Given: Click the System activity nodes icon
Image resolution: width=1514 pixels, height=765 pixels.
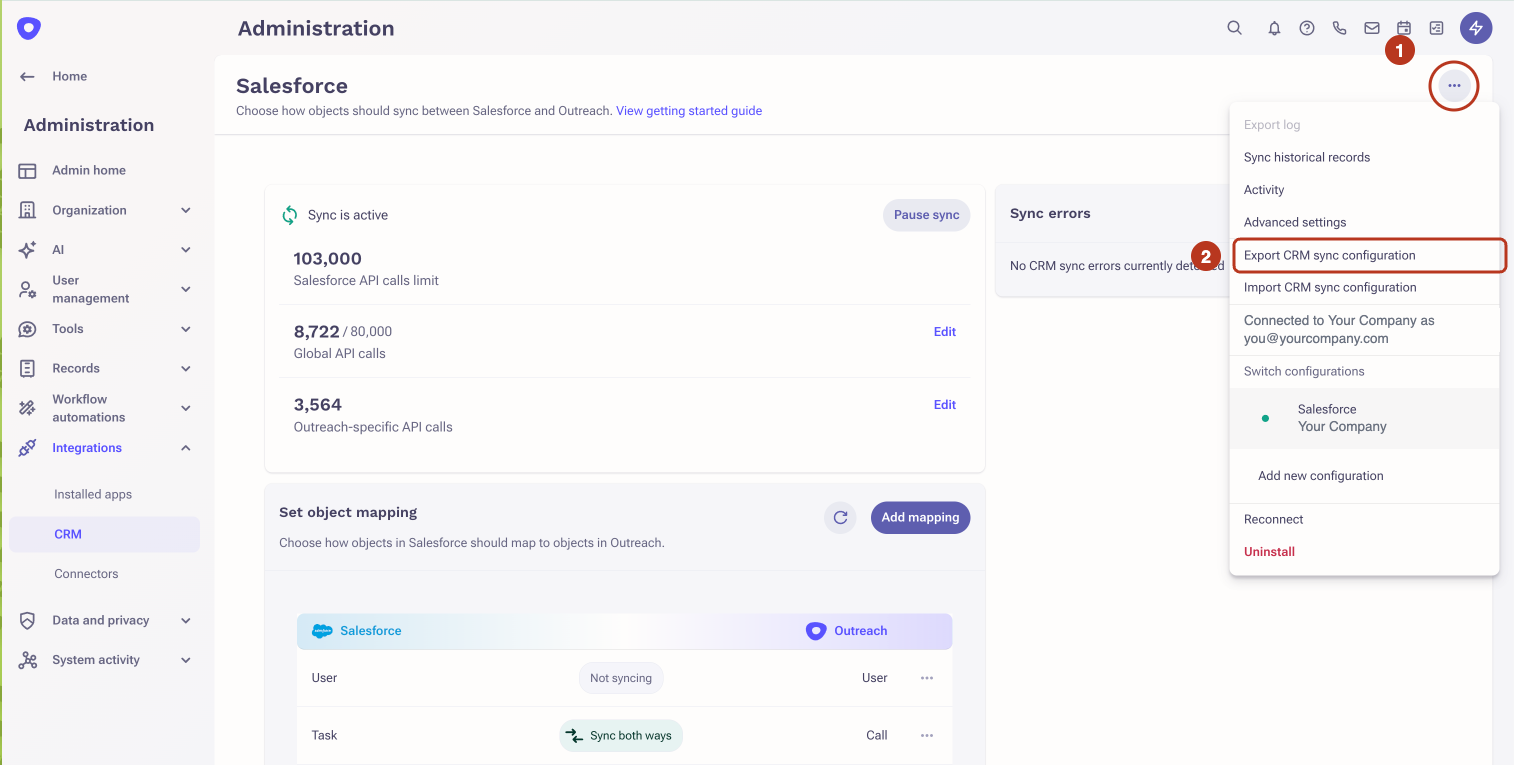Looking at the screenshot, I should click(28, 660).
